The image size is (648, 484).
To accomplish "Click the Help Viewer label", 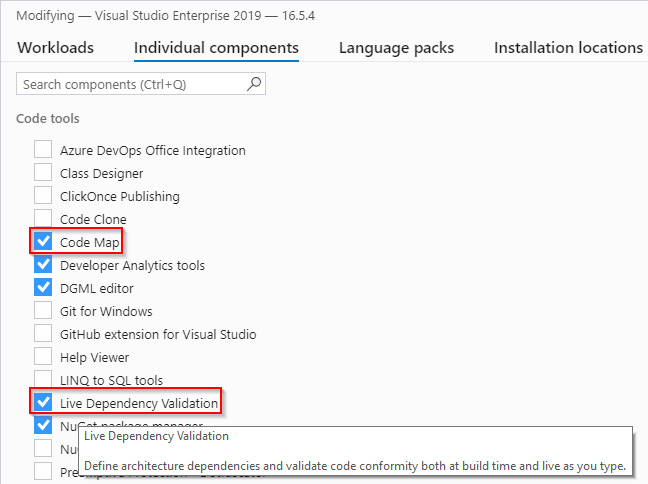I will [94, 358].
